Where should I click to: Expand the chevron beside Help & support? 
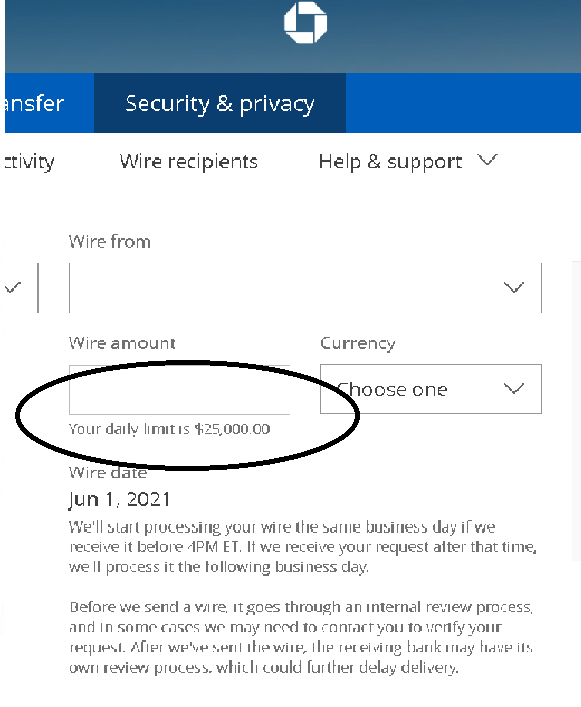(488, 160)
